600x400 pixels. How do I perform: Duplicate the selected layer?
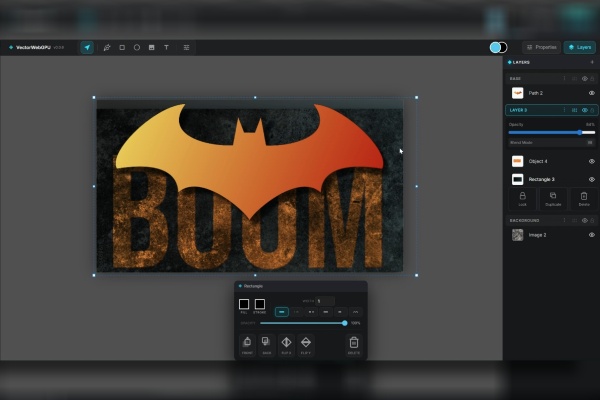553,199
